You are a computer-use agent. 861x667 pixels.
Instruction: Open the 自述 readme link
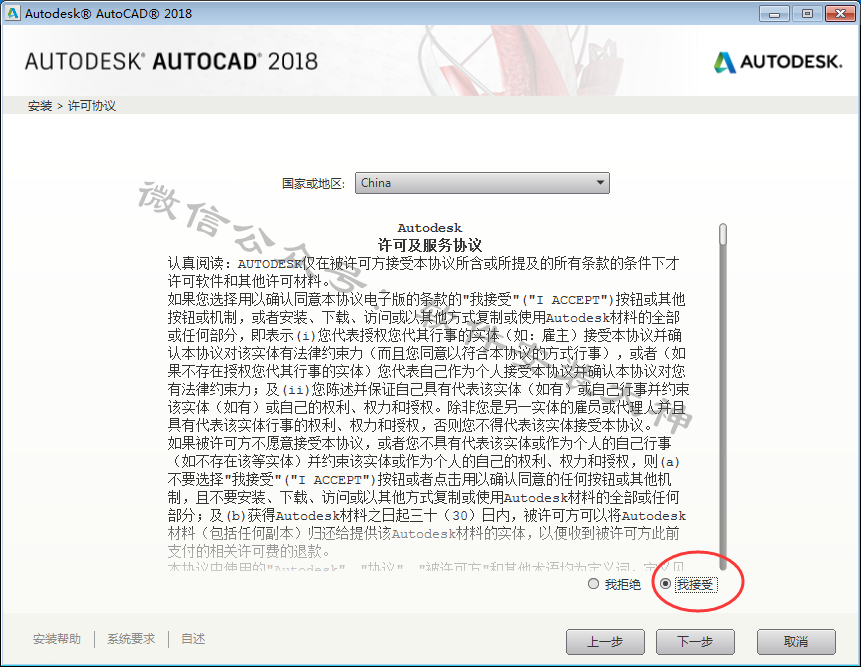pos(193,639)
